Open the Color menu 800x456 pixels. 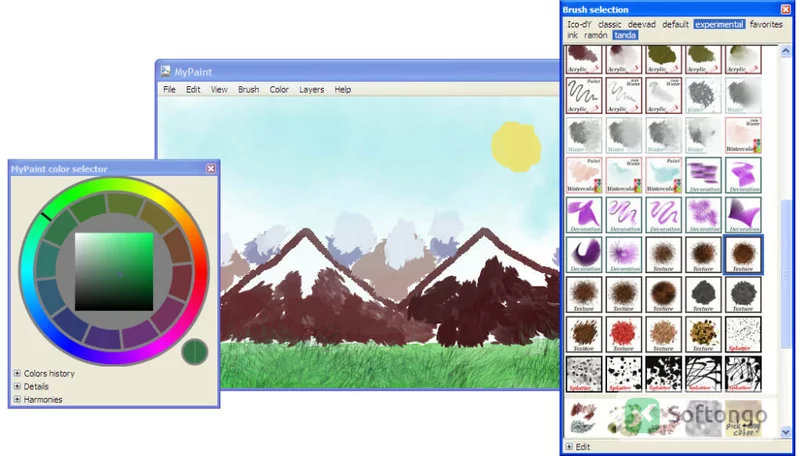coord(279,89)
